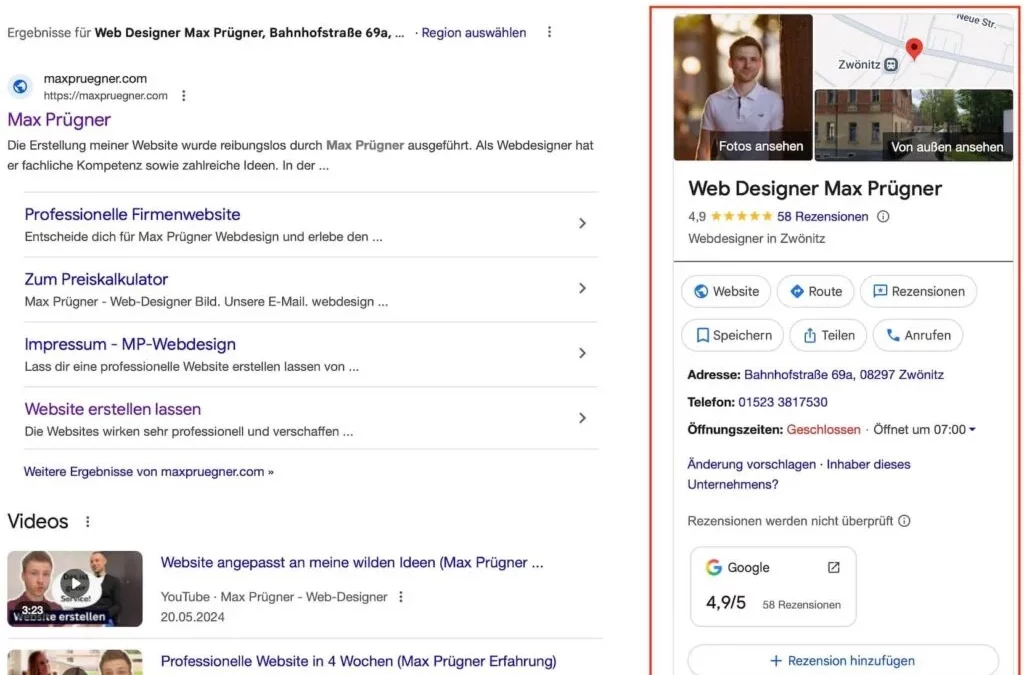Open the three-dot menu beside Videos heading
Viewport: 1024px width, 675px height.
pyautogui.click(x=88, y=522)
